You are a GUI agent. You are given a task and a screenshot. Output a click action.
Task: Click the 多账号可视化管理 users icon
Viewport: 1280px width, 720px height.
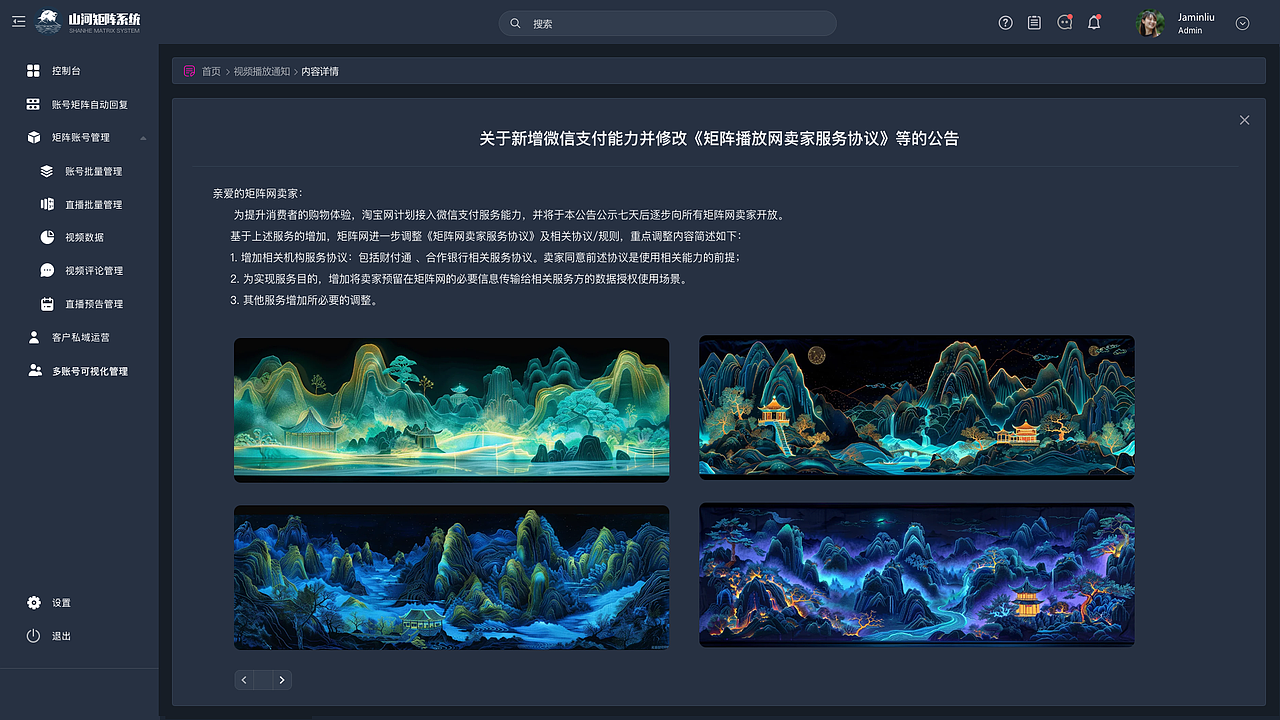tap(34, 371)
